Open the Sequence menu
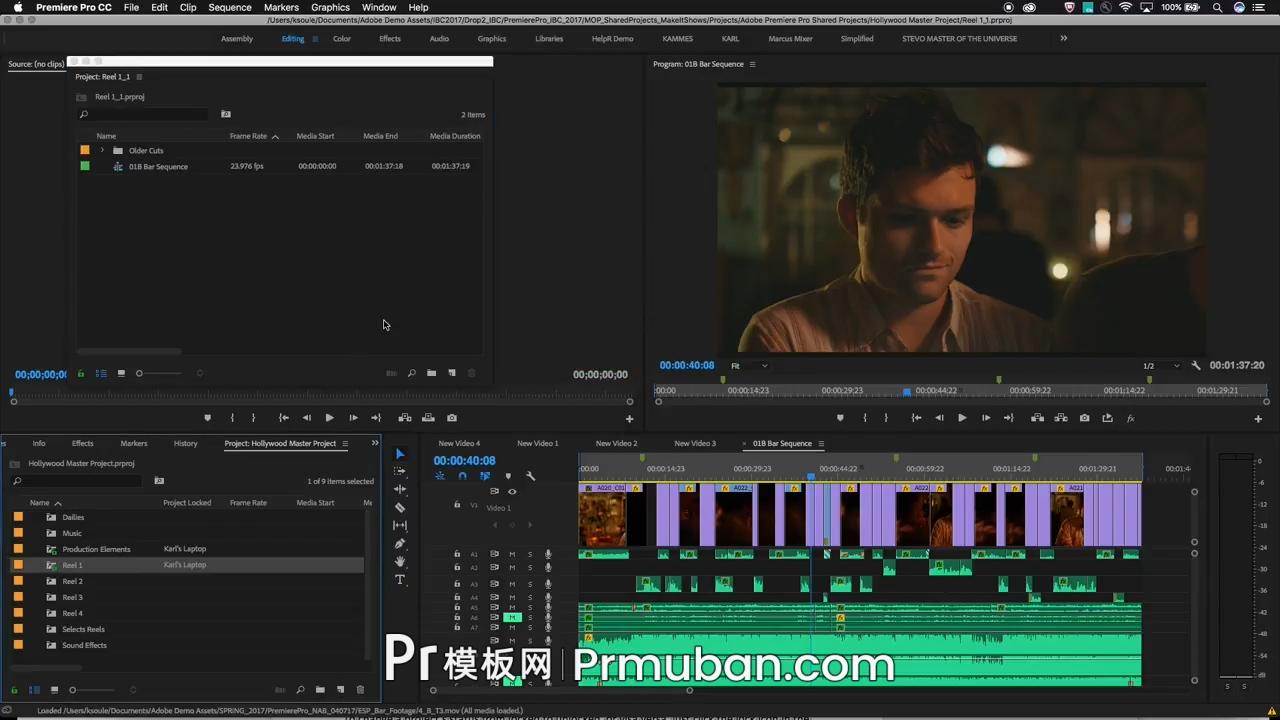Viewport: 1280px width, 720px height. [x=229, y=7]
